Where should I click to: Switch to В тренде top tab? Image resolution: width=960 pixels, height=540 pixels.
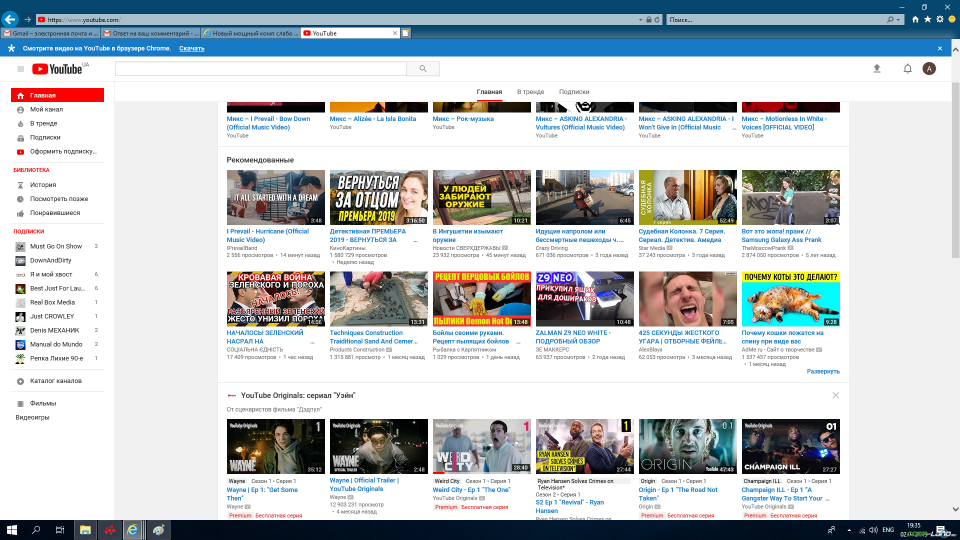(x=530, y=92)
